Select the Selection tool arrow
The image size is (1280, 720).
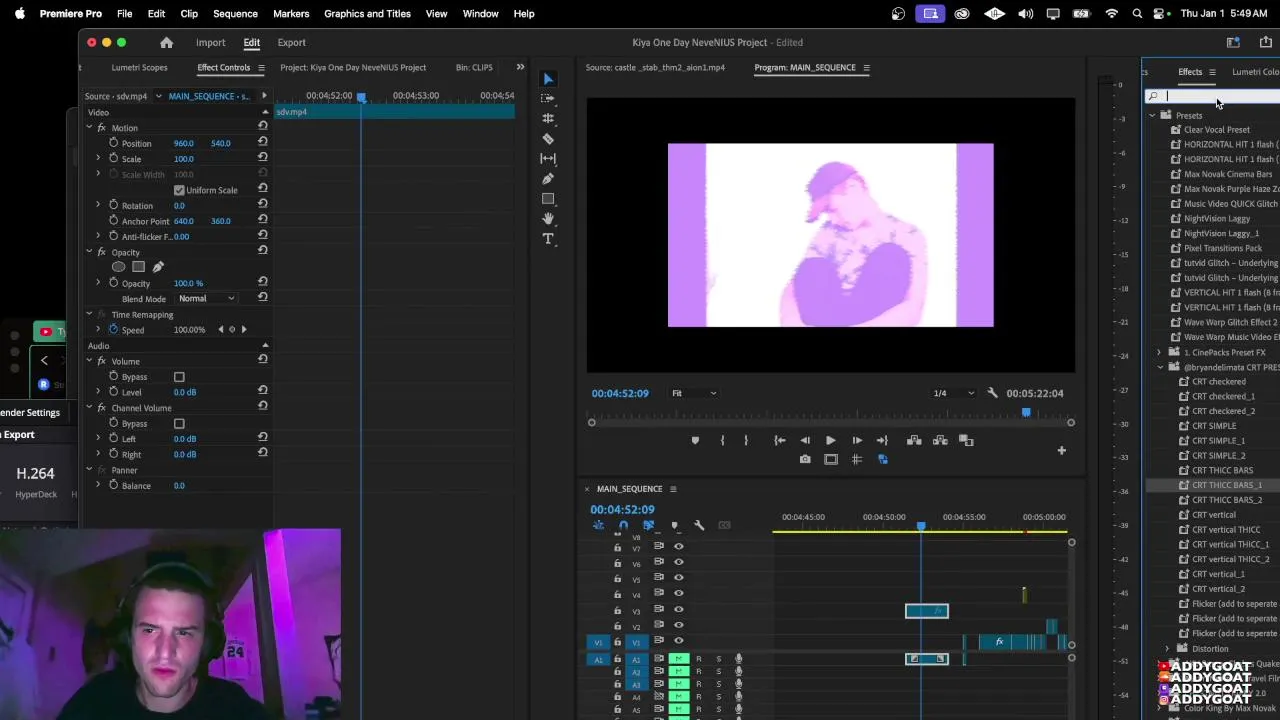[548, 79]
